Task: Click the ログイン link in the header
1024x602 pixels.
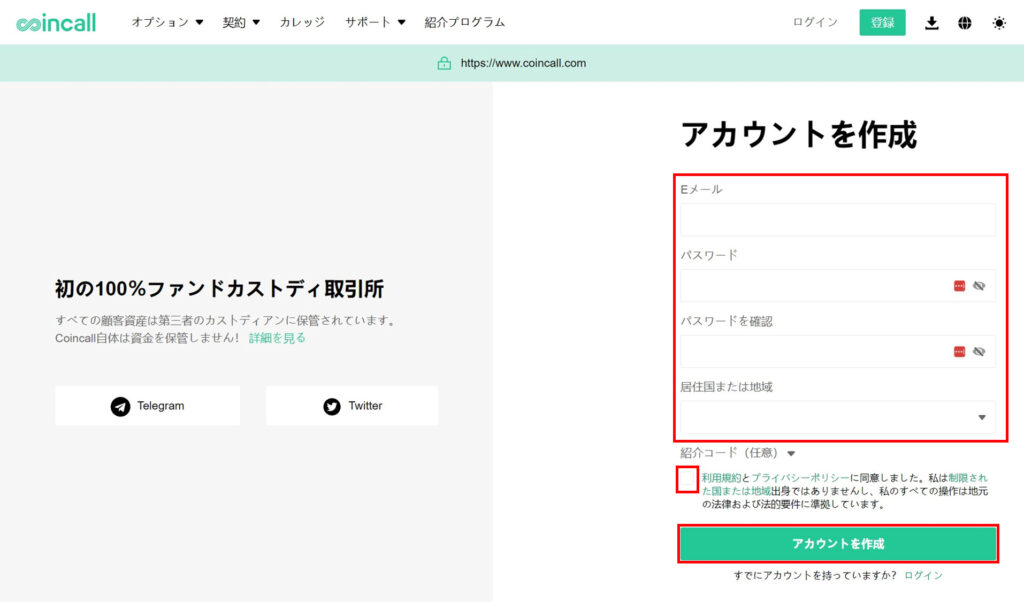Action: coord(814,22)
